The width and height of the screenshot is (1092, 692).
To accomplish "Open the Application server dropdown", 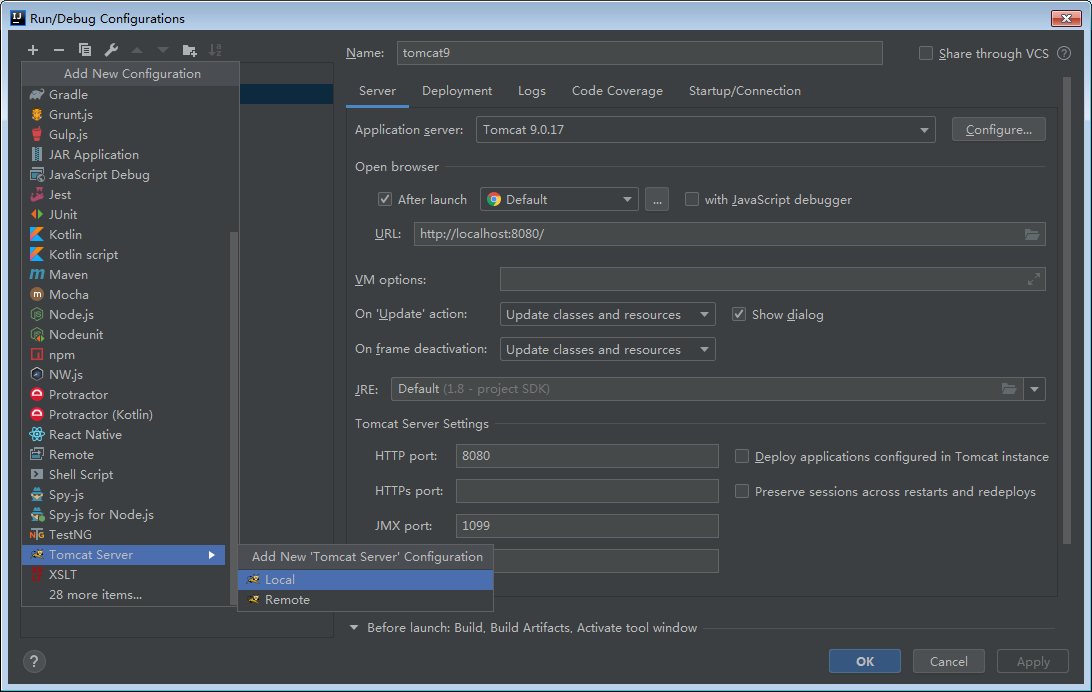I will point(705,130).
